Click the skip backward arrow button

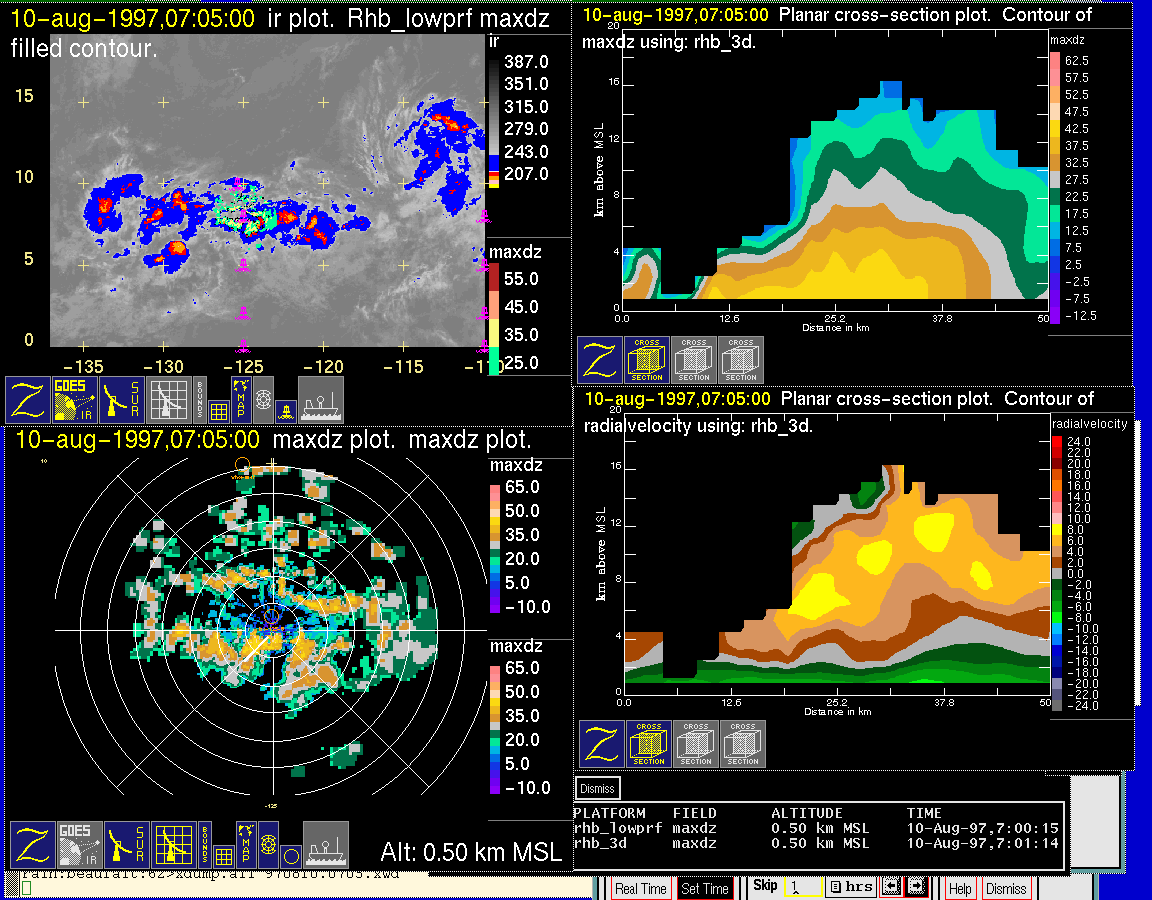point(891,887)
